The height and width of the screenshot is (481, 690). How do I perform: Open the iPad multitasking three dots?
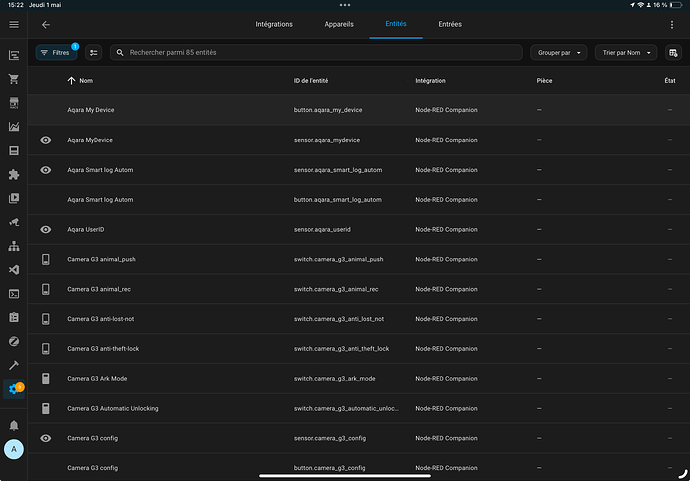pyautogui.click(x=345, y=5)
